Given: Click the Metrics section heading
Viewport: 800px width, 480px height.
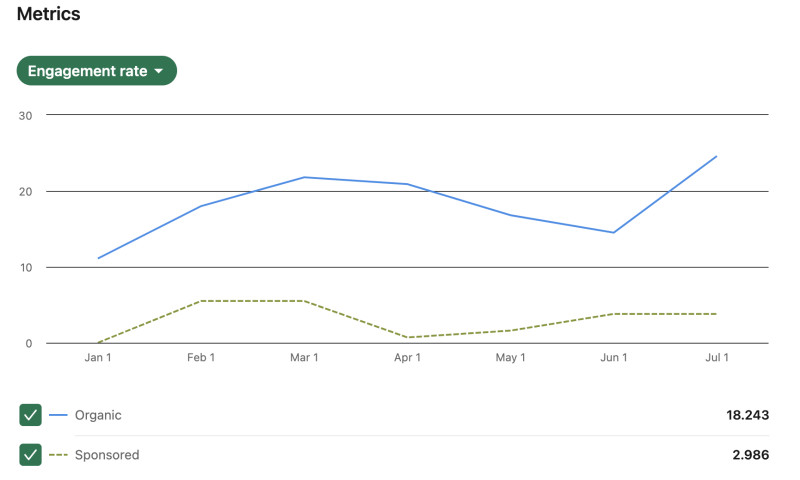Looking at the screenshot, I should tap(48, 14).
